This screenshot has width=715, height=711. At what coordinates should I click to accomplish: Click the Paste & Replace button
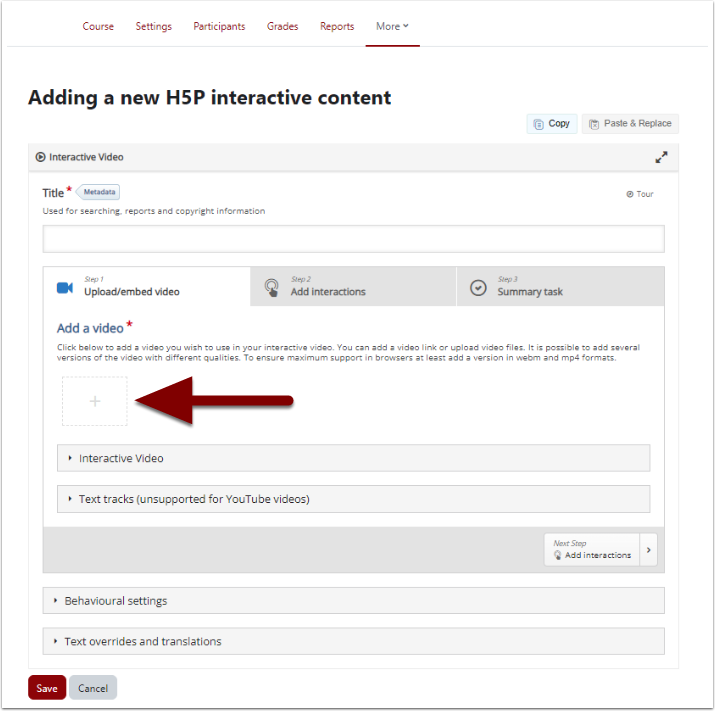click(630, 124)
